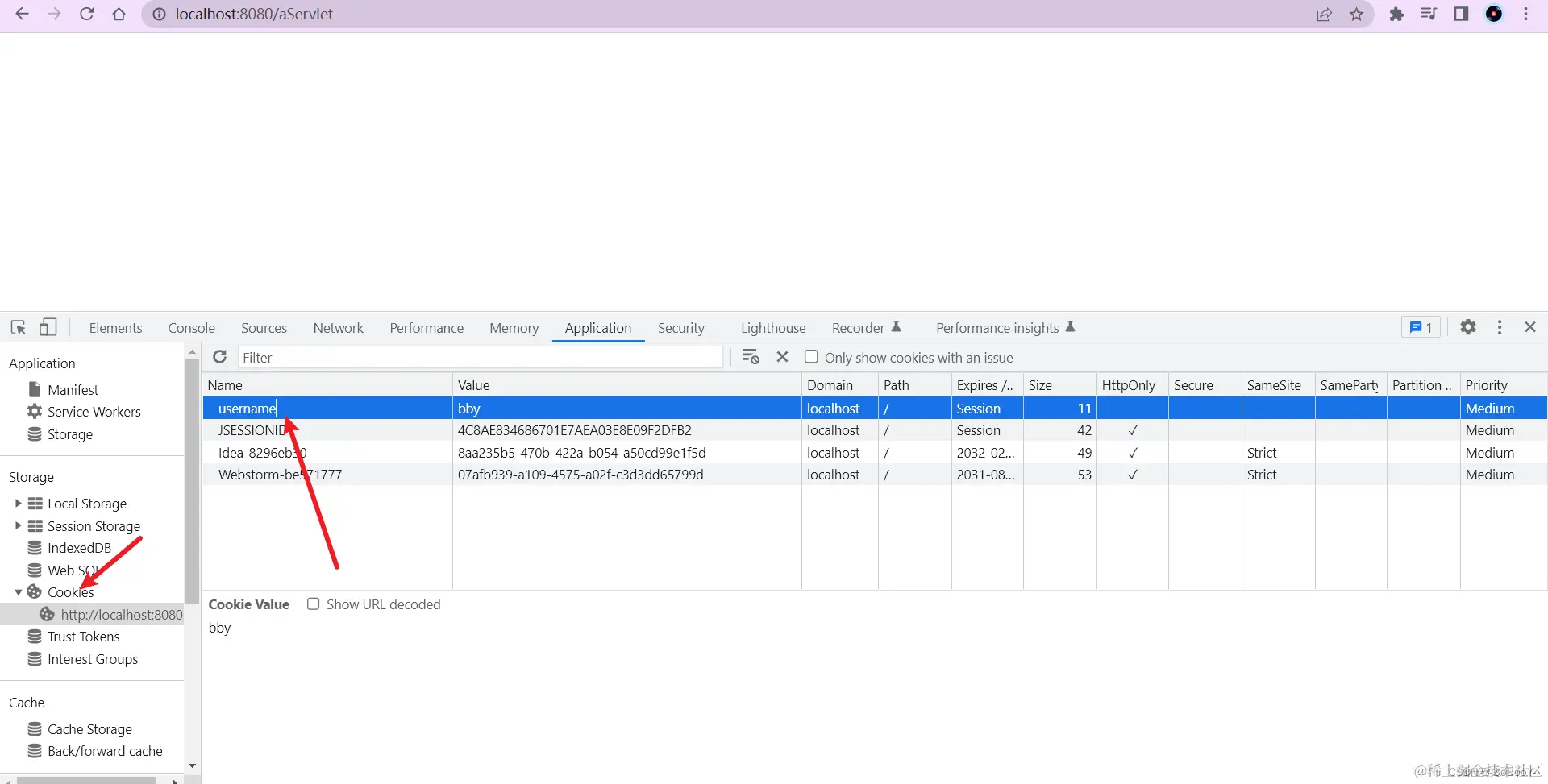Expand the Session Storage tree node

coord(18,526)
